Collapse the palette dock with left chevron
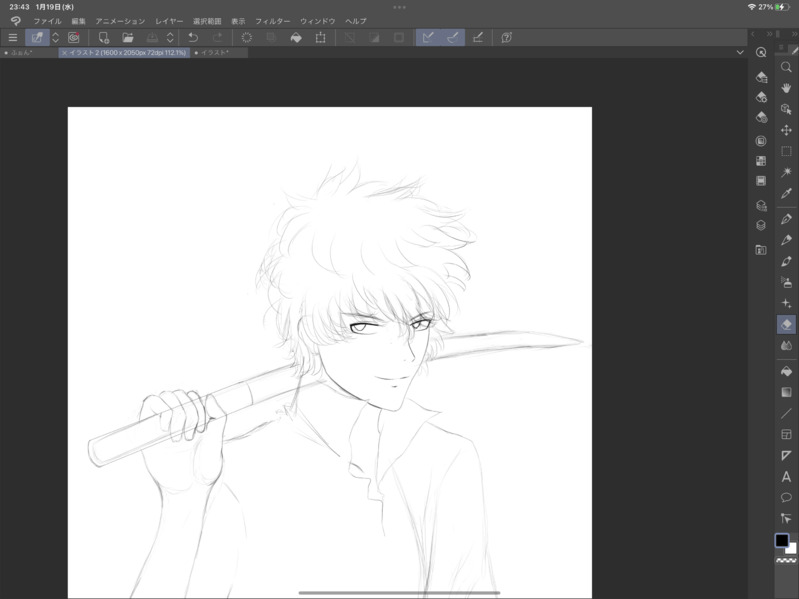Screen dimensions: 799x599 click(x=753, y=34)
